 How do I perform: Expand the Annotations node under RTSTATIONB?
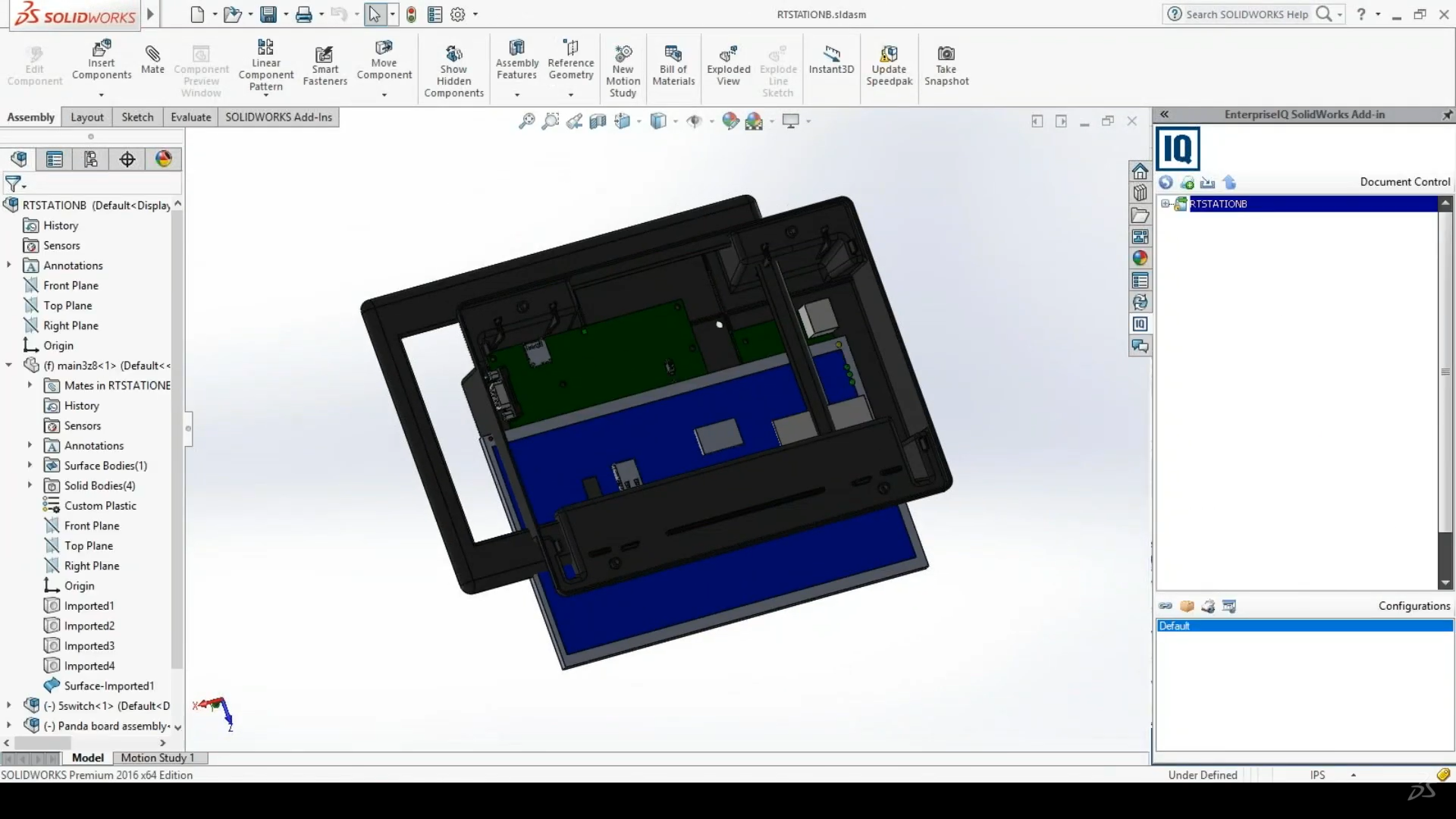click(x=9, y=265)
